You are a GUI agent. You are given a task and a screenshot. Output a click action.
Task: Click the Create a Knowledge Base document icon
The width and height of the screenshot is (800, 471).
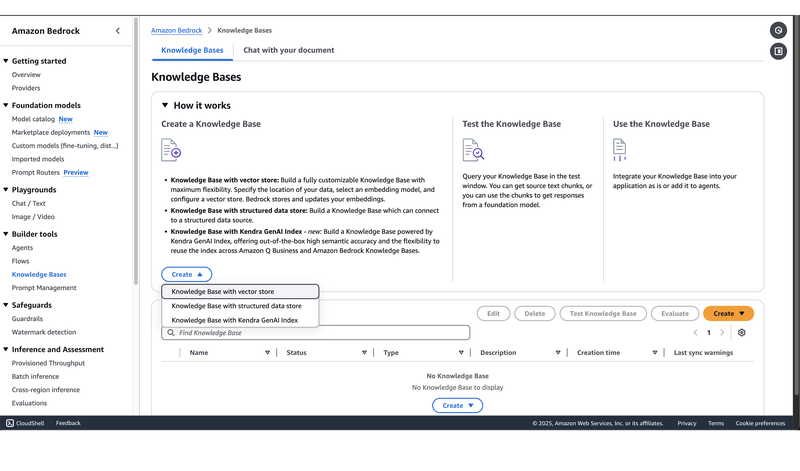point(171,150)
